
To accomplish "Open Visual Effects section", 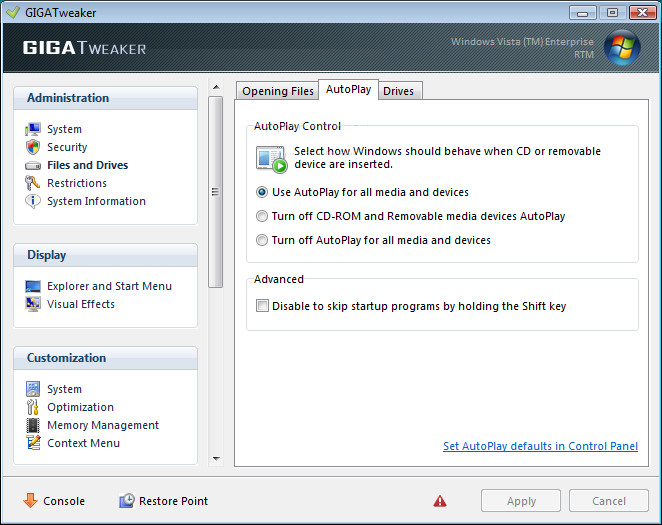I will (81, 304).
